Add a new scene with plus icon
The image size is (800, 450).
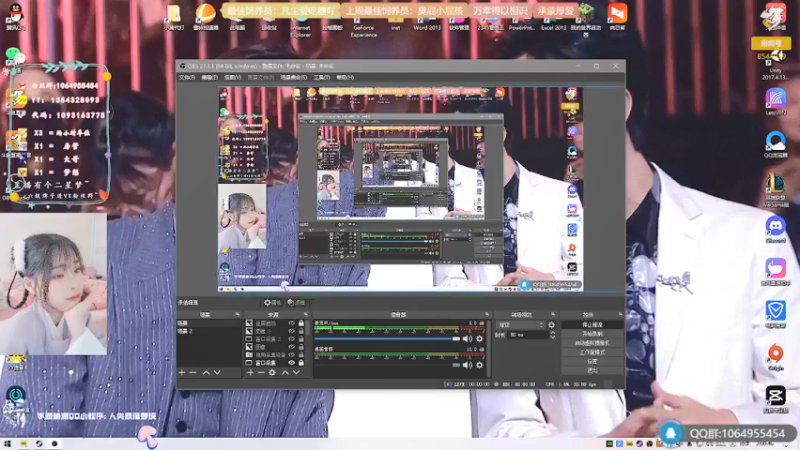point(182,373)
